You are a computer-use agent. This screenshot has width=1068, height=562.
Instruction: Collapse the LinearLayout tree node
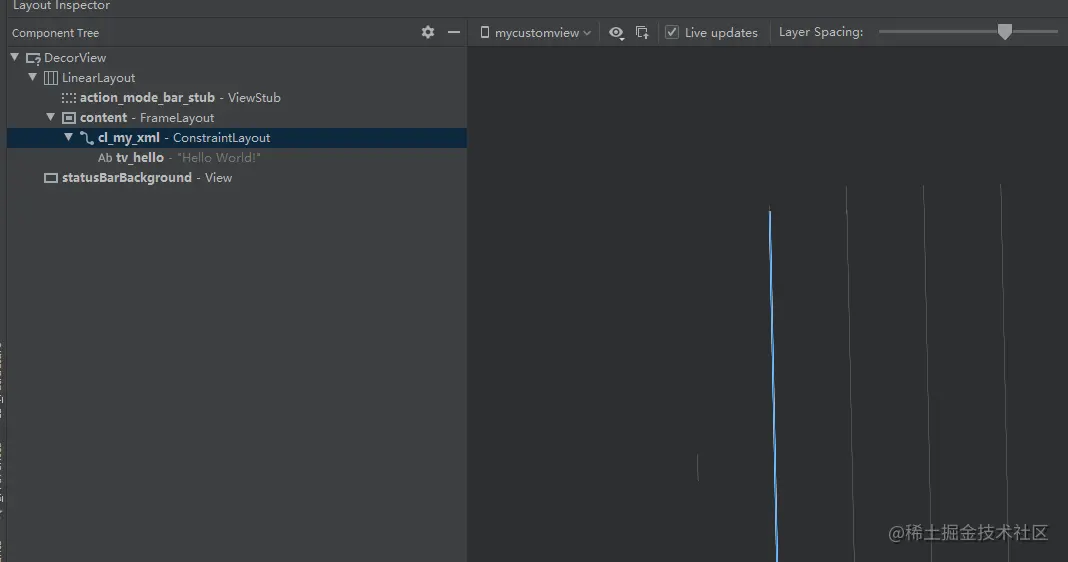[33, 77]
